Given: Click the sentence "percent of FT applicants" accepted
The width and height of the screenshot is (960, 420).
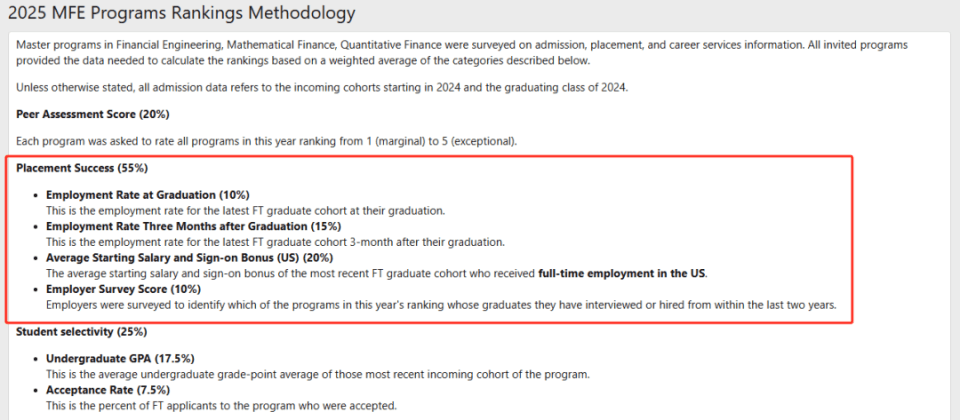Looking at the screenshot, I should point(222,405).
